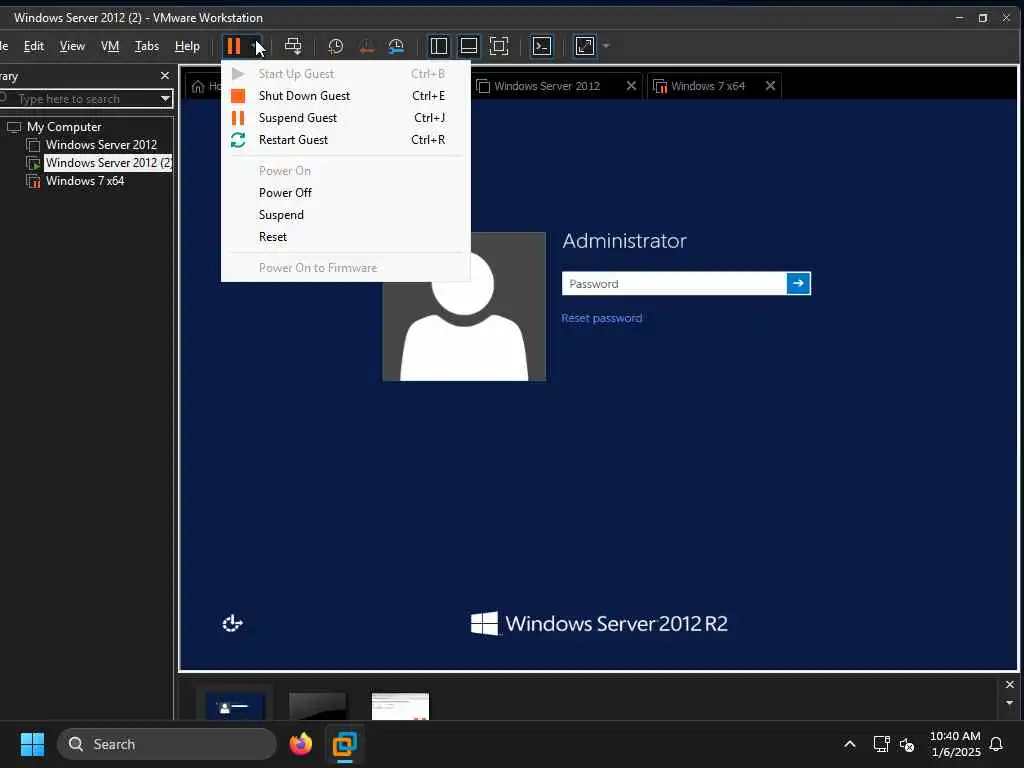Open the Windows Start menu

pyautogui.click(x=33, y=744)
